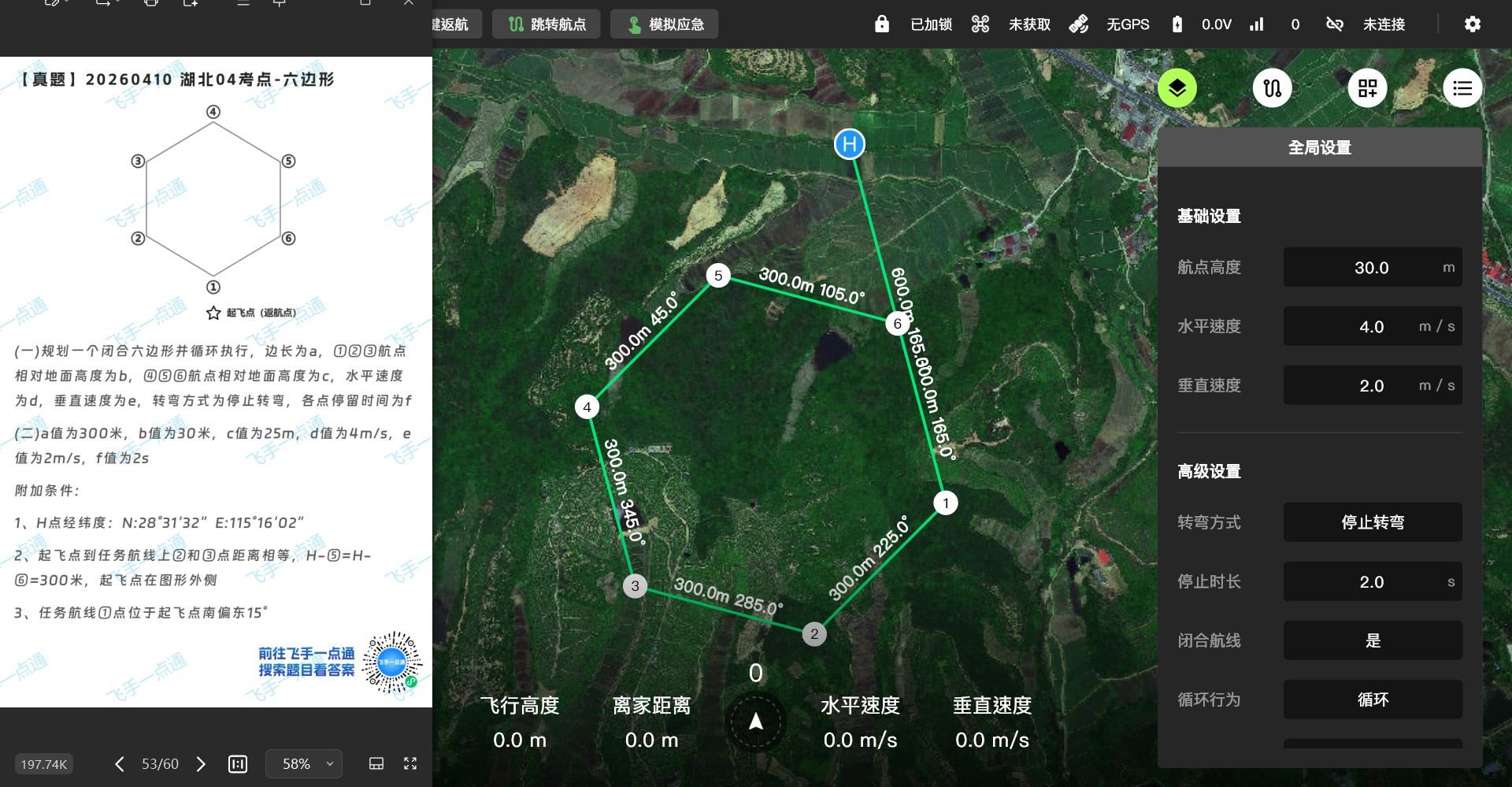Screen dimensions: 1512x787
Task: Select the global settings (全局设置) header tab
Action: (x=1319, y=147)
